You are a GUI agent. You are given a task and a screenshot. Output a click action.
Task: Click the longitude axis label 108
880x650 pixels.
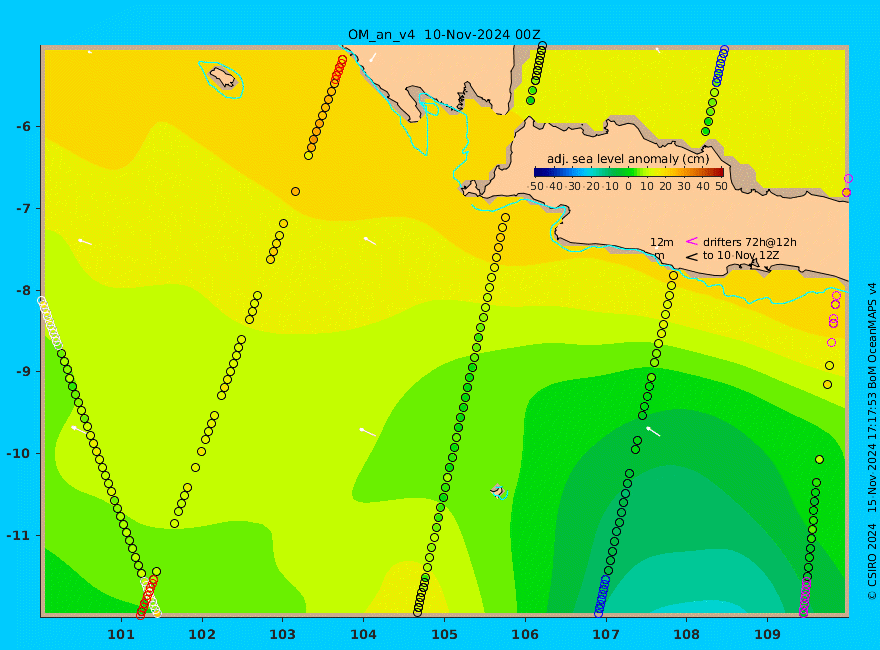(x=686, y=635)
